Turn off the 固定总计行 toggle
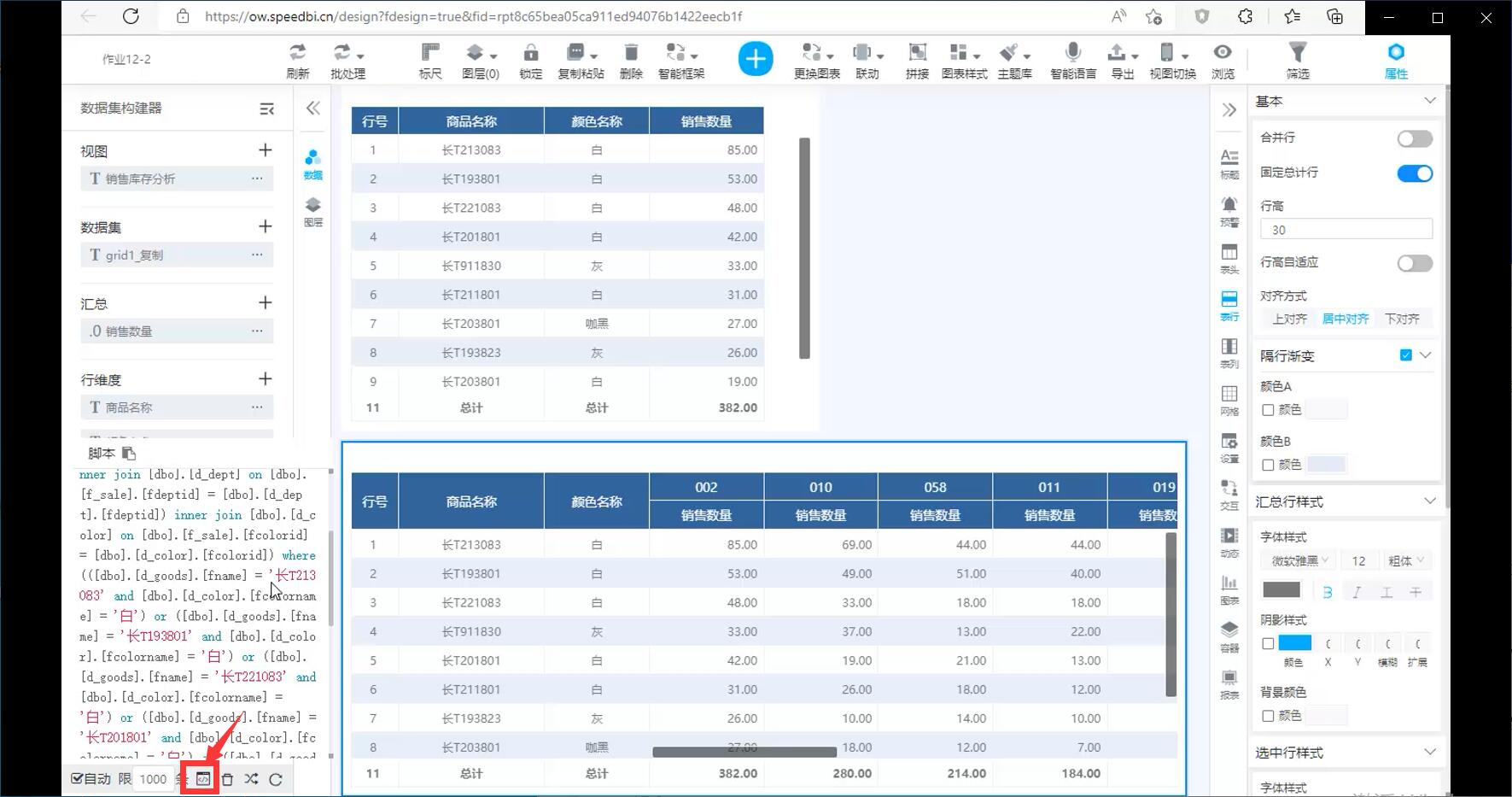This screenshot has height=797, width=1512. 1414,173
